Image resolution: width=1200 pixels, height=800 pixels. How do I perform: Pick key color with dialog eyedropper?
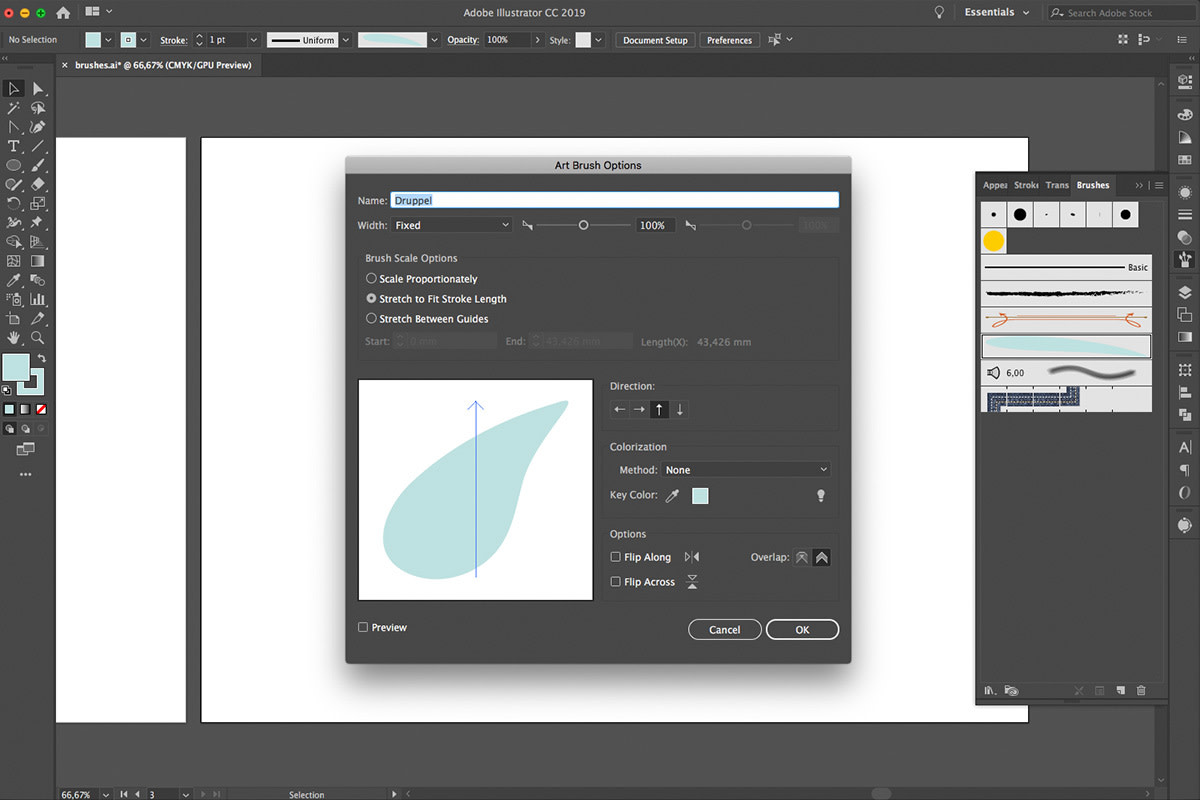[672, 495]
